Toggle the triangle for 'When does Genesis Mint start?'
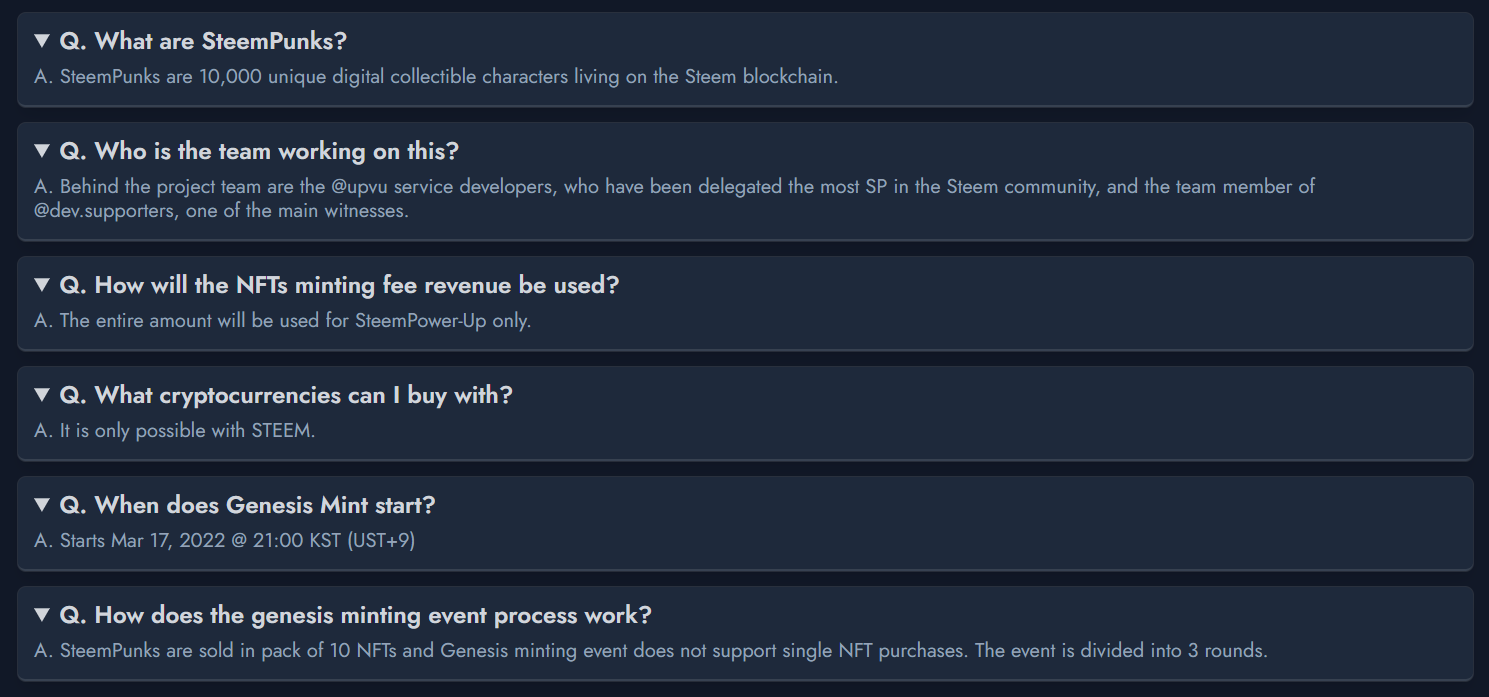 coord(42,505)
